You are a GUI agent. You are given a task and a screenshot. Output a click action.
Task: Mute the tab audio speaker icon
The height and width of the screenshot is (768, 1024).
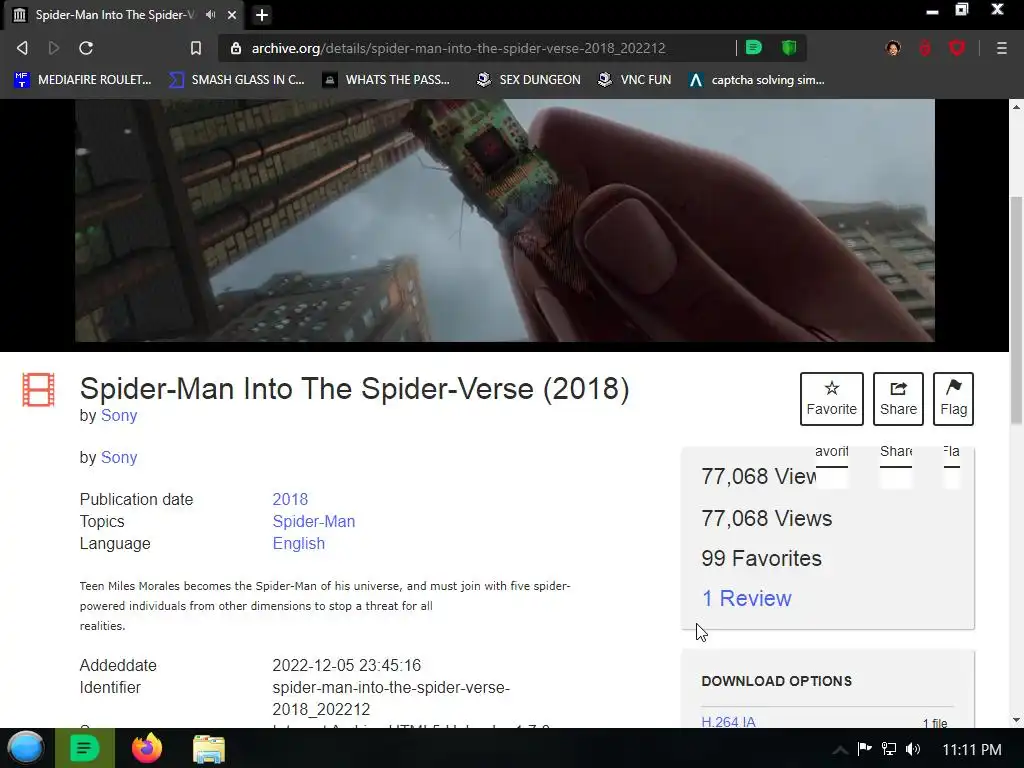tap(211, 14)
